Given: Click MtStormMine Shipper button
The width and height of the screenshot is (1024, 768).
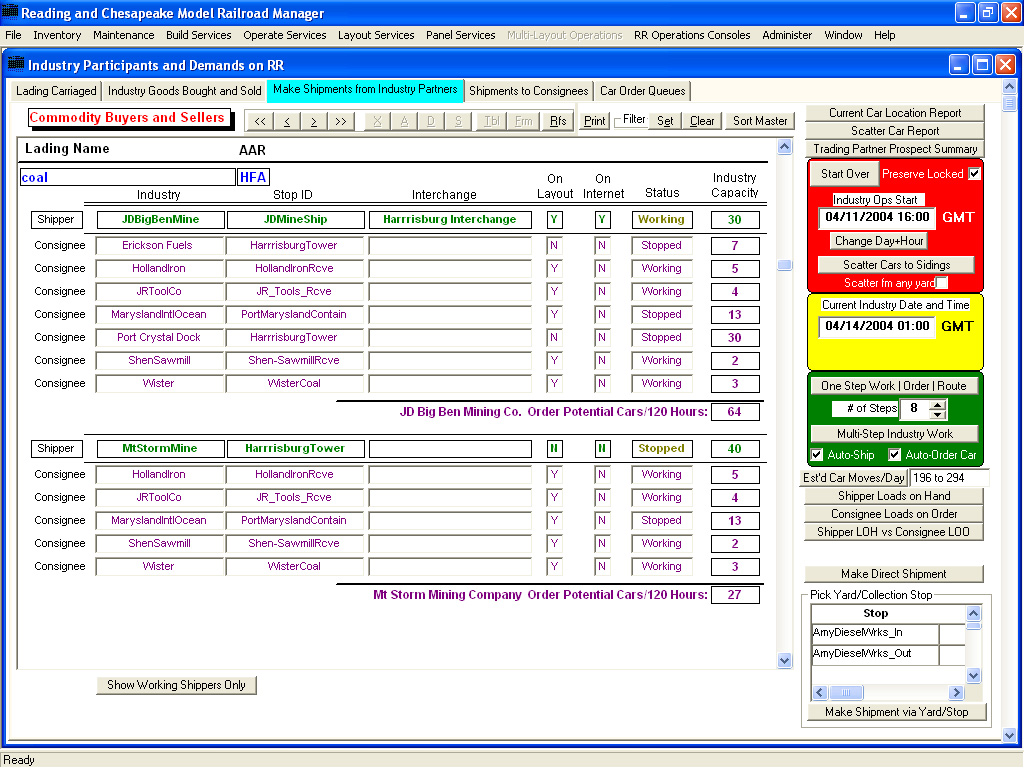Looking at the screenshot, I should pos(56,449).
